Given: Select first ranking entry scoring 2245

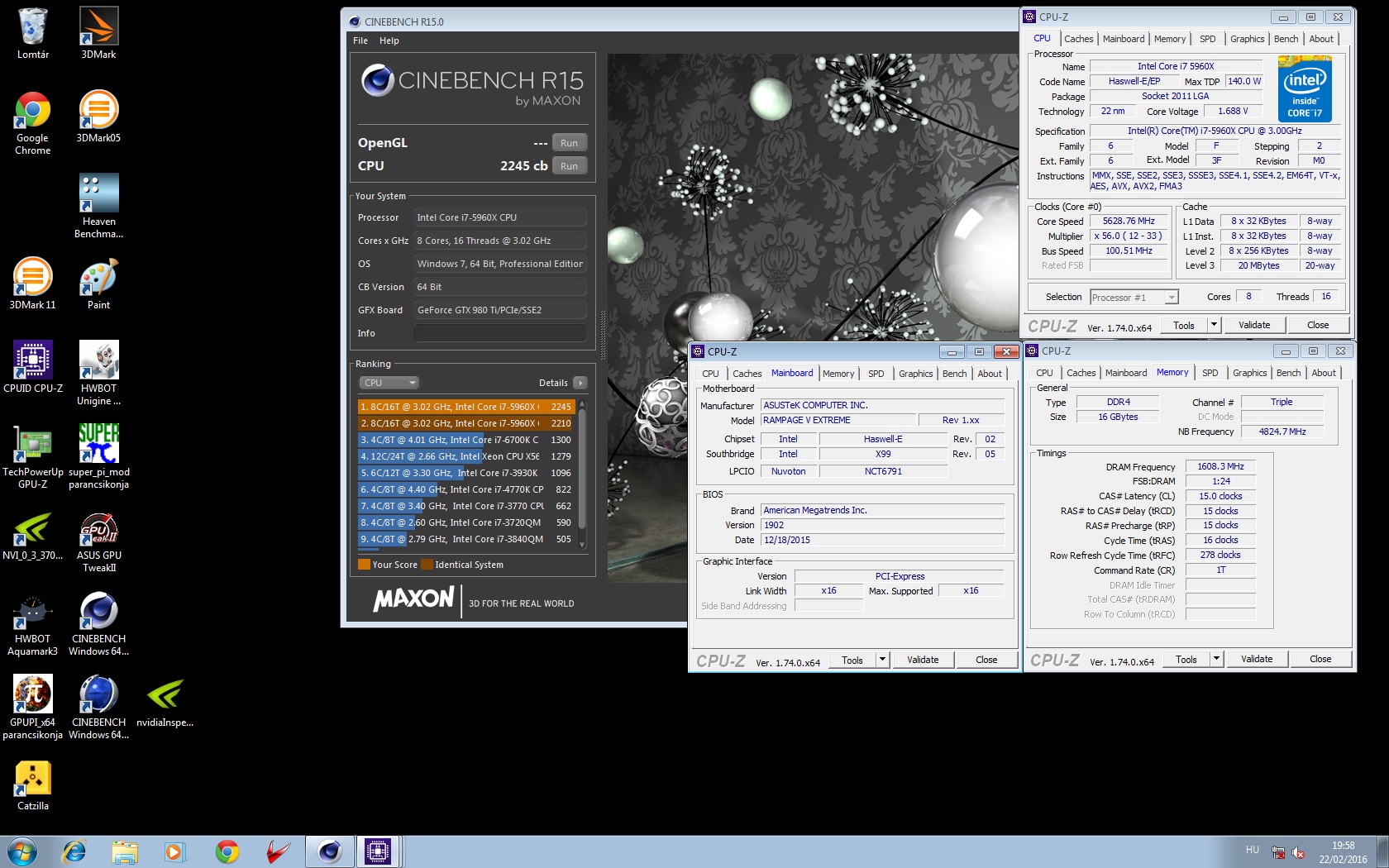Looking at the screenshot, I should (x=466, y=407).
